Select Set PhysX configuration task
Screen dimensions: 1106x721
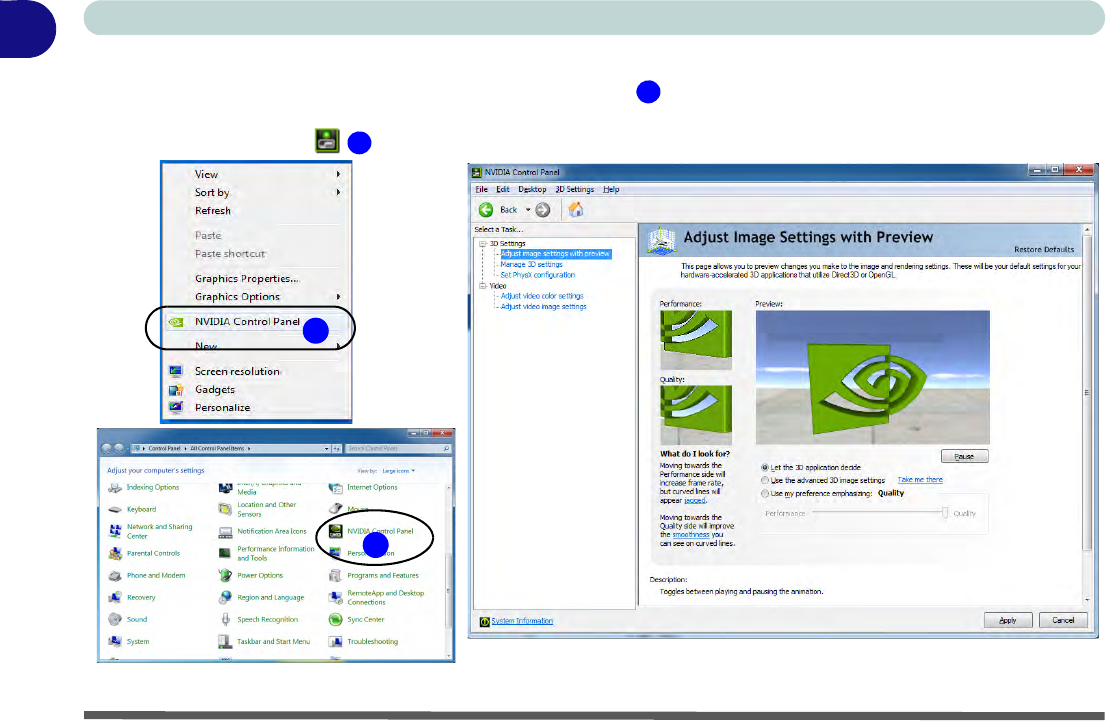[x=537, y=274]
